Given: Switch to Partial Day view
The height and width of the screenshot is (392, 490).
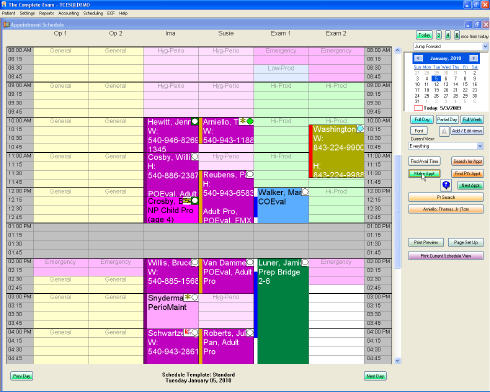Looking at the screenshot, I should pos(447,119).
